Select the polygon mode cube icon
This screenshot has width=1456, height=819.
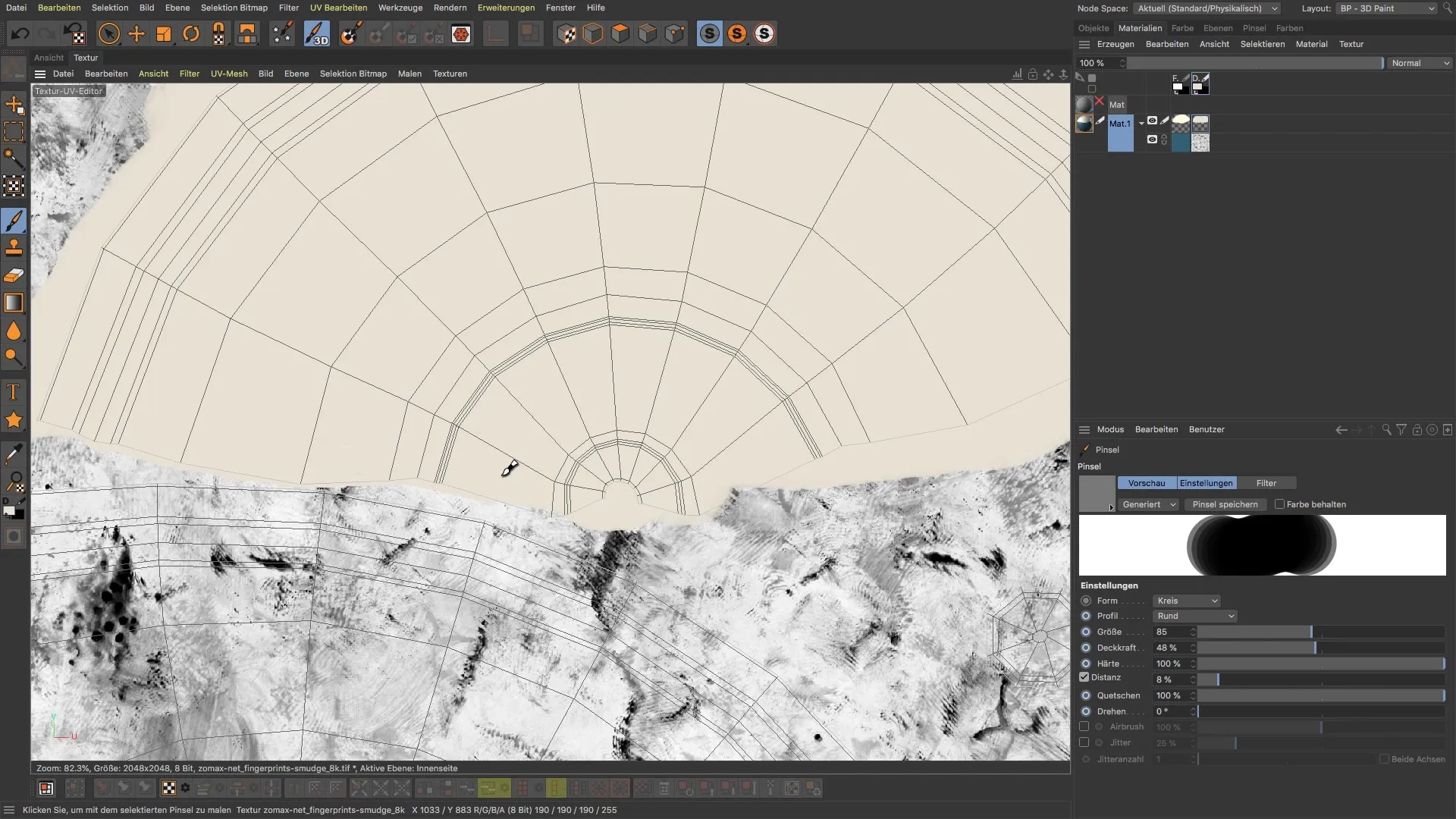[x=620, y=33]
